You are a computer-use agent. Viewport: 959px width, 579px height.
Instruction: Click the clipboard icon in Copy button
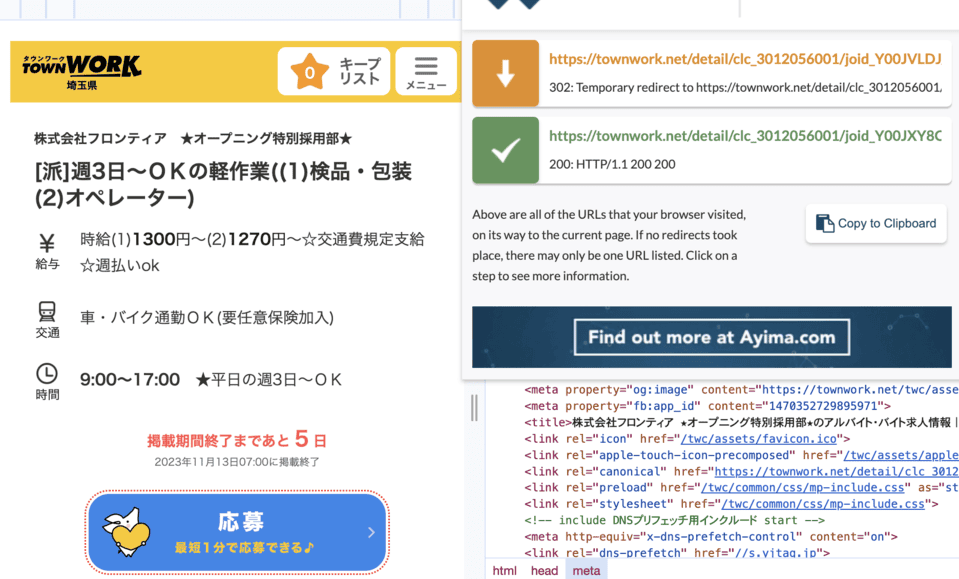pos(824,224)
